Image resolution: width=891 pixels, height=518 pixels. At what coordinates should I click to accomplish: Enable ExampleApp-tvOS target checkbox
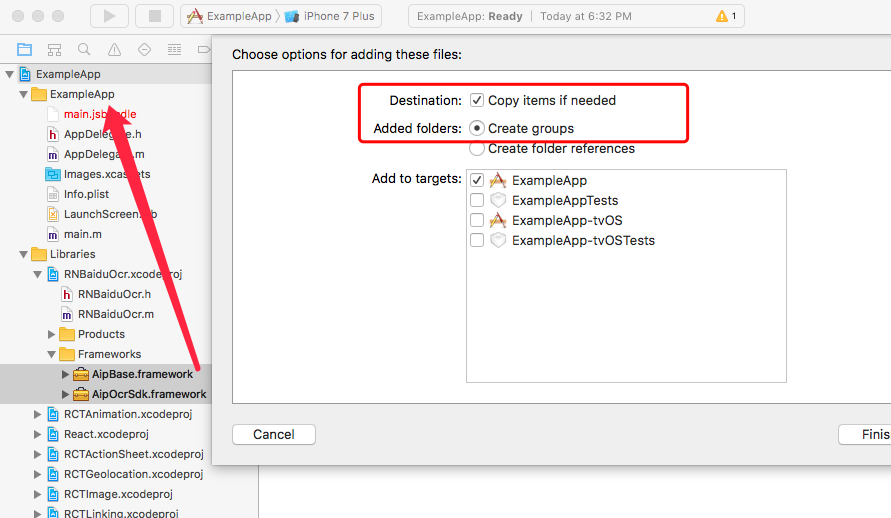(477, 220)
